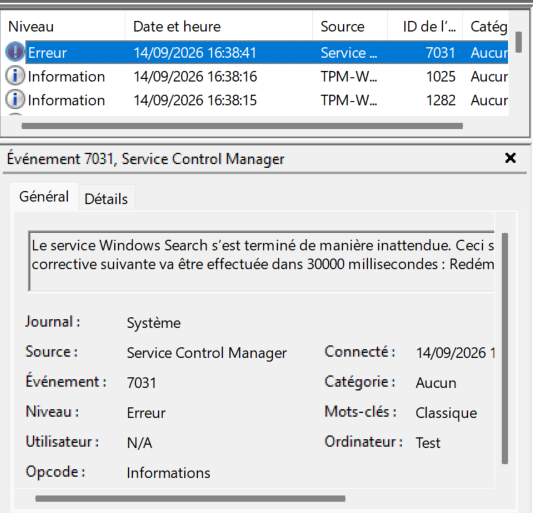Click inside the Windows Search description text box

tap(261, 261)
